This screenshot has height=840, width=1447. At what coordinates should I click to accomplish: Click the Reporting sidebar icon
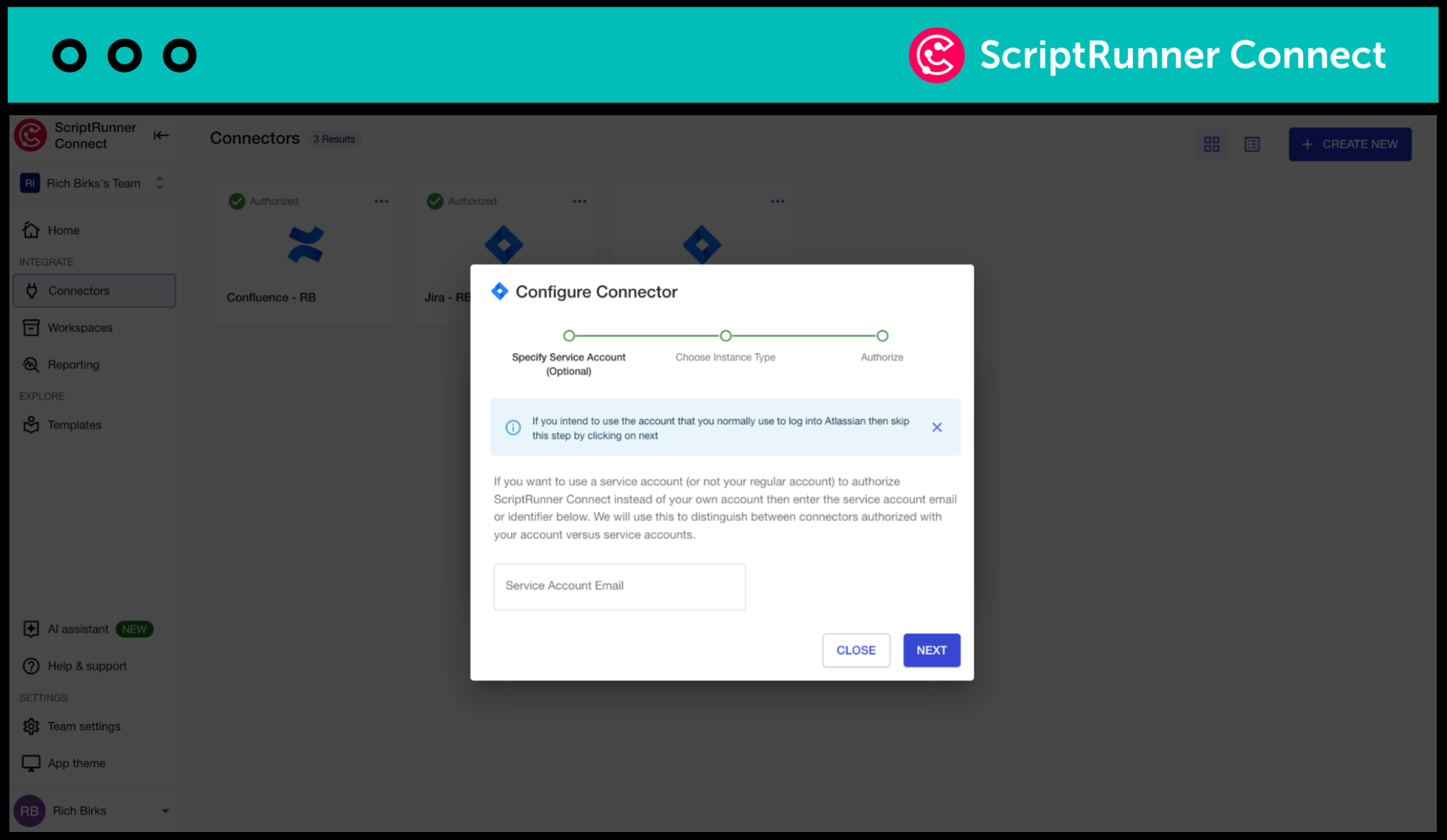pos(30,364)
